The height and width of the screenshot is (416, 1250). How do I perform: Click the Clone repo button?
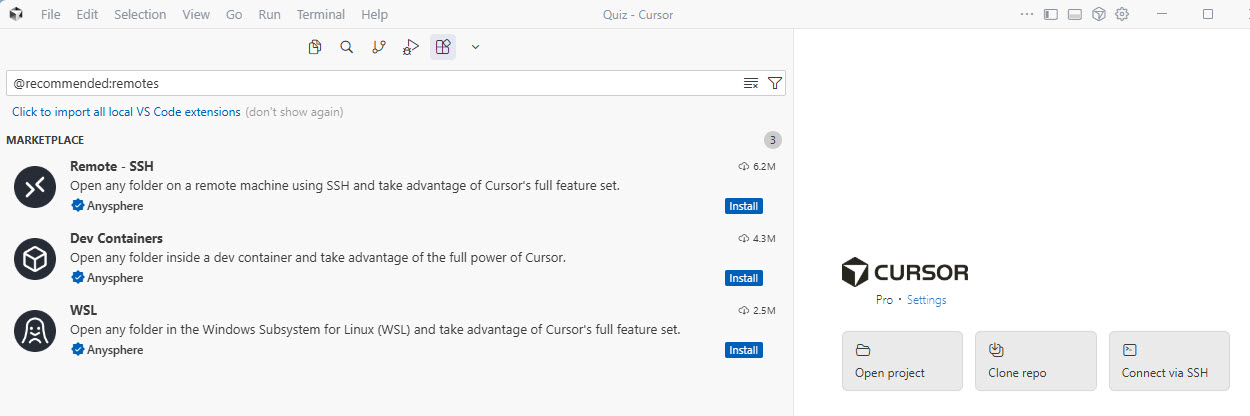[1036, 361]
